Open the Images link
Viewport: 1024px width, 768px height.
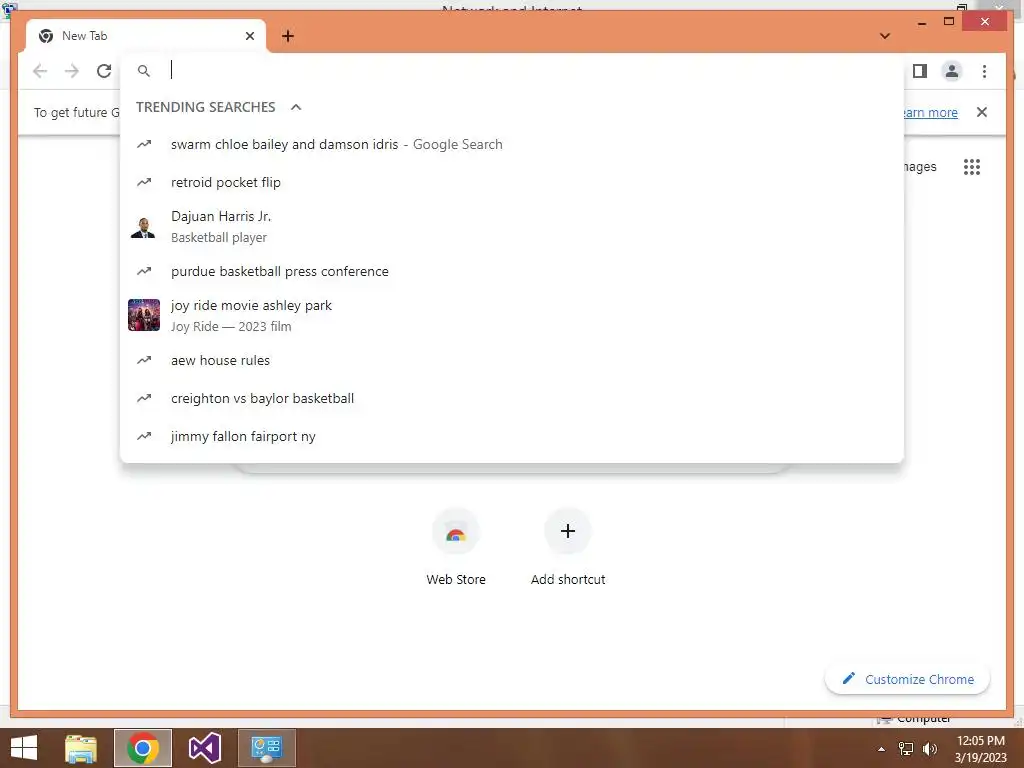(920, 167)
